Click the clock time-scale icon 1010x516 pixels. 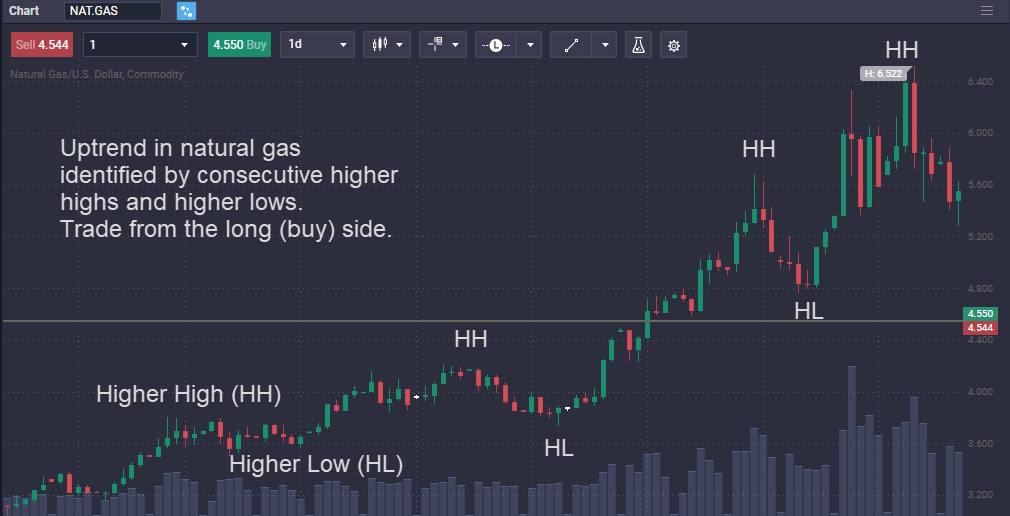tap(496, 45)
